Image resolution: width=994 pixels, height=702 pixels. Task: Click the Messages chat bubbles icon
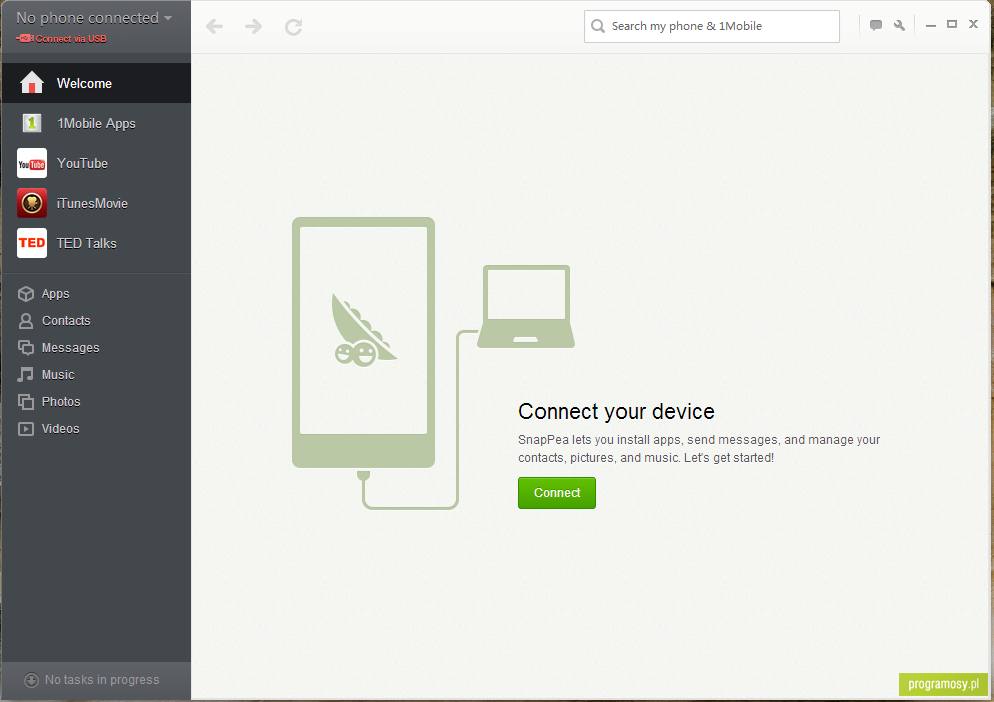click(26, 348)
